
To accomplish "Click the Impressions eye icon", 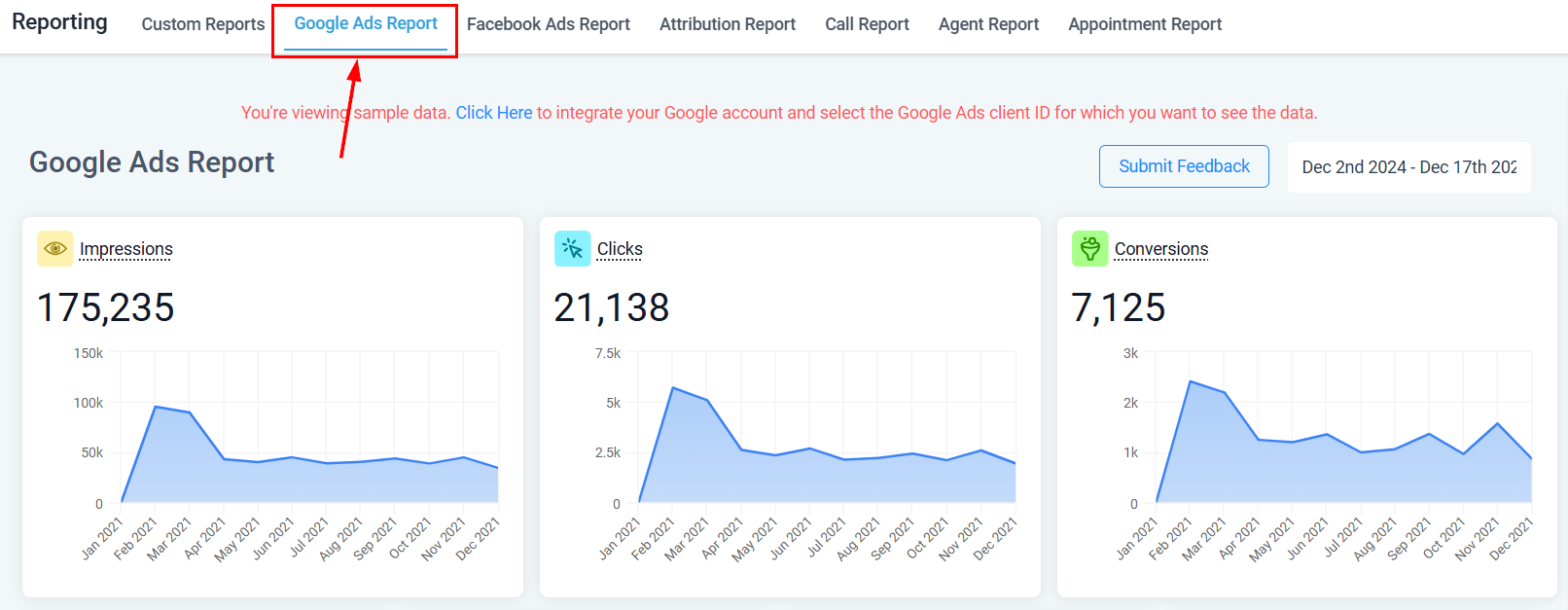I will click(x=54, y=249).
